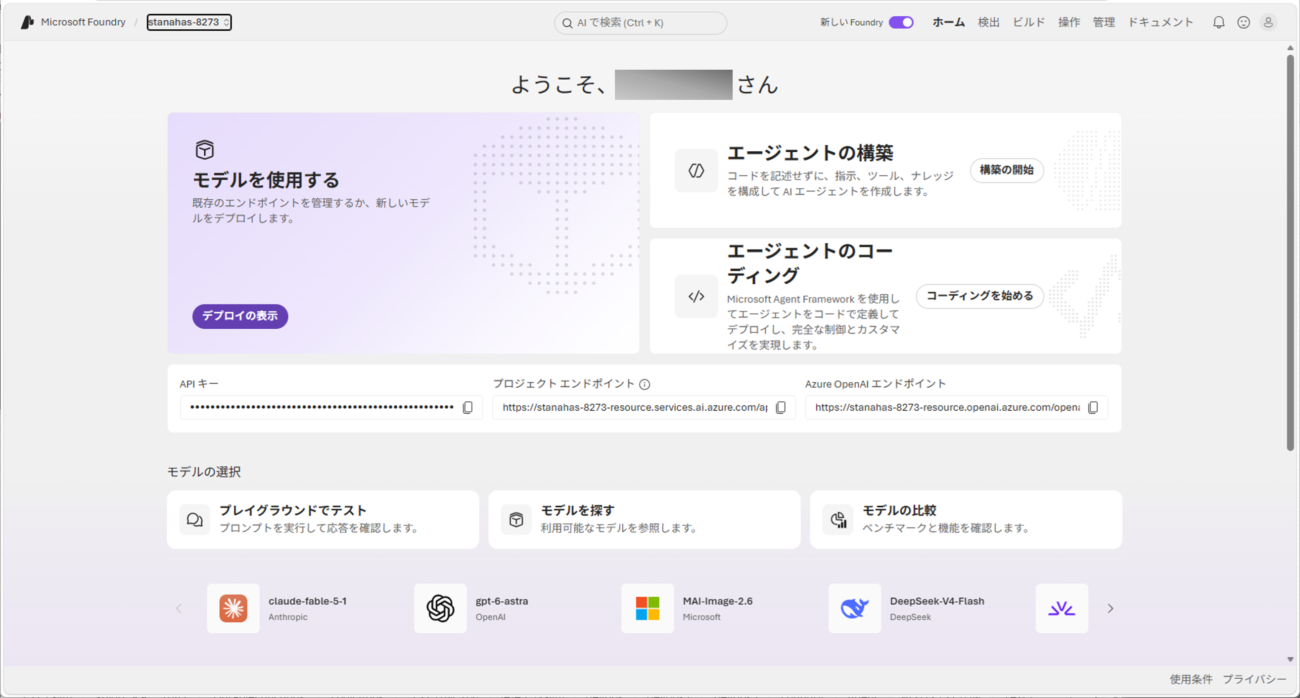Open the stanahas-8273 project dropdown

(189, 22)
